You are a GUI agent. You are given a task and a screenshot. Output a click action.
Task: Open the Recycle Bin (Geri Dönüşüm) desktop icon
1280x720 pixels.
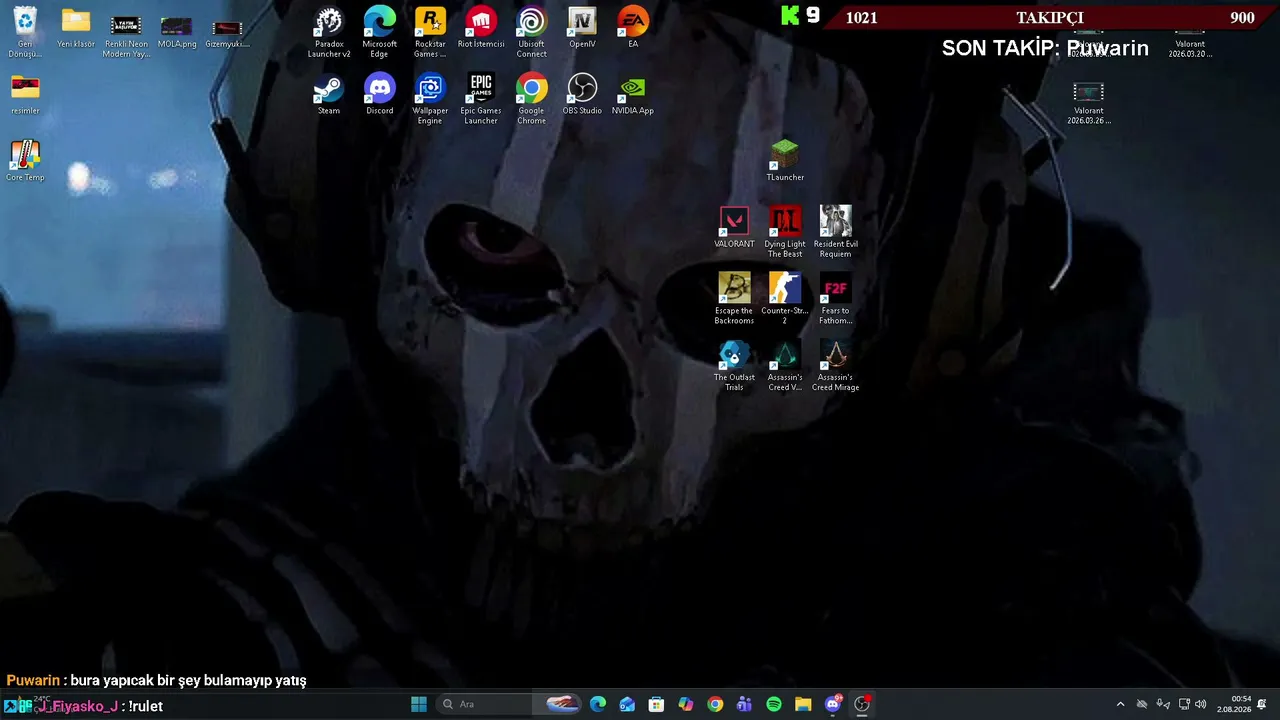pyautogui.click(x=25, y=32)
